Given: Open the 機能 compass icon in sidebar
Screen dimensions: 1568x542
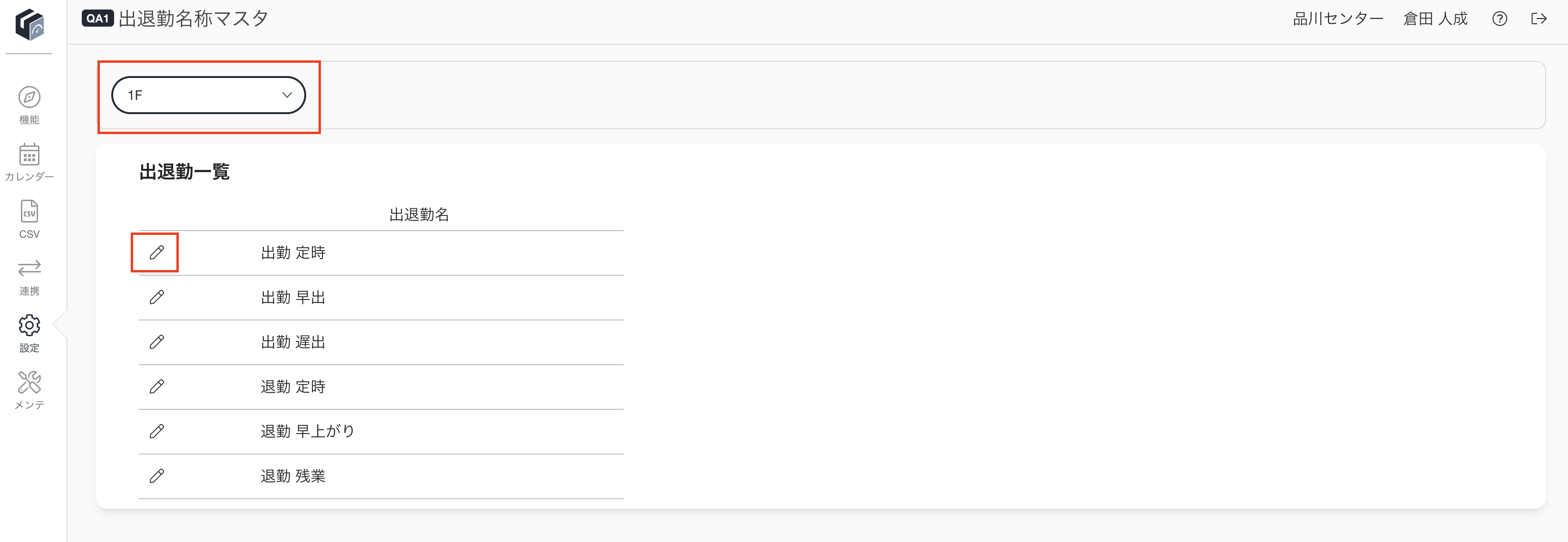Looking at the screenshot, I should click(x=29, y=97).
